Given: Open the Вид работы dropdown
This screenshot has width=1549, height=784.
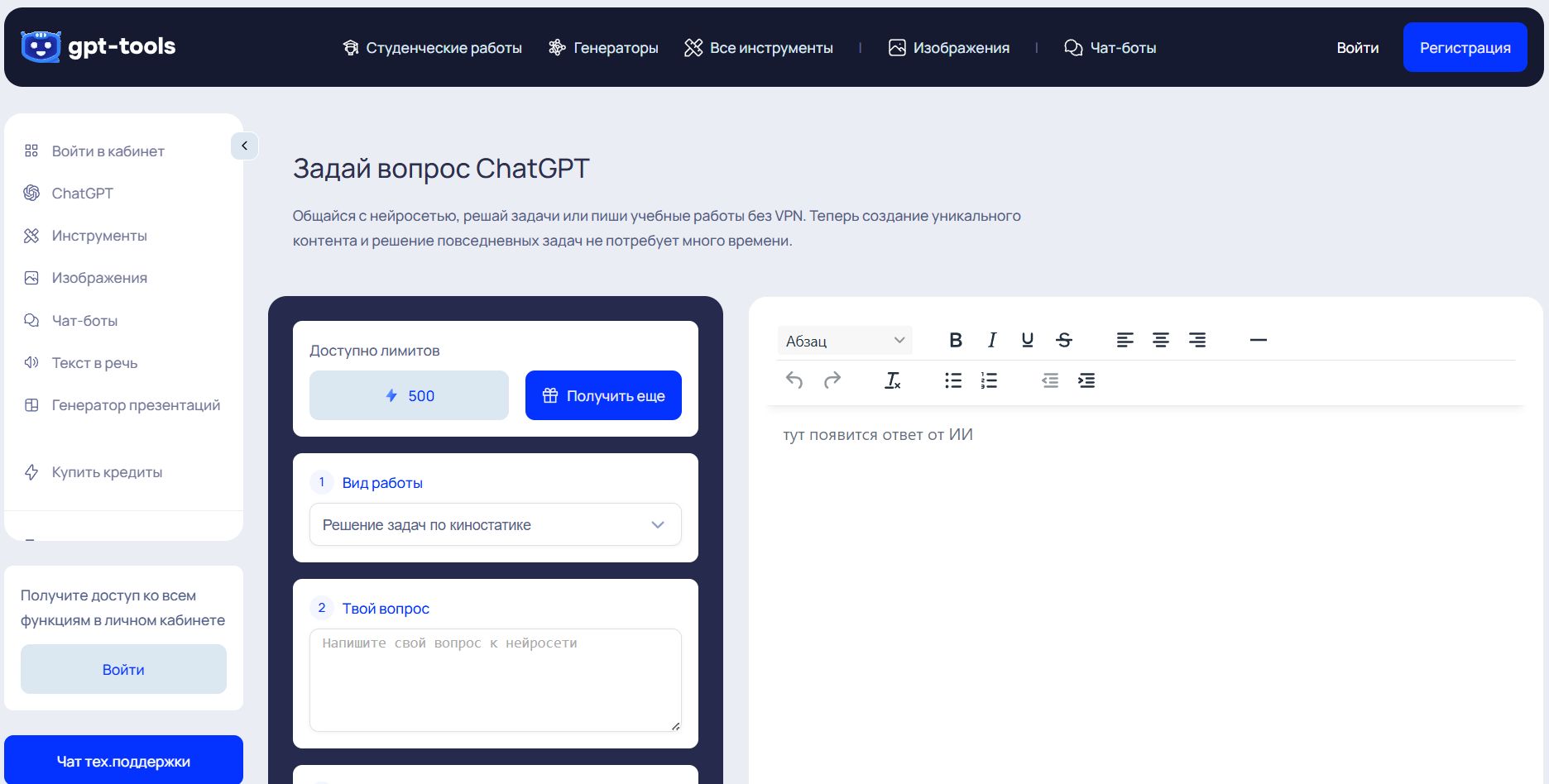Looking at the screenshot, I should (x=494, y=524).
